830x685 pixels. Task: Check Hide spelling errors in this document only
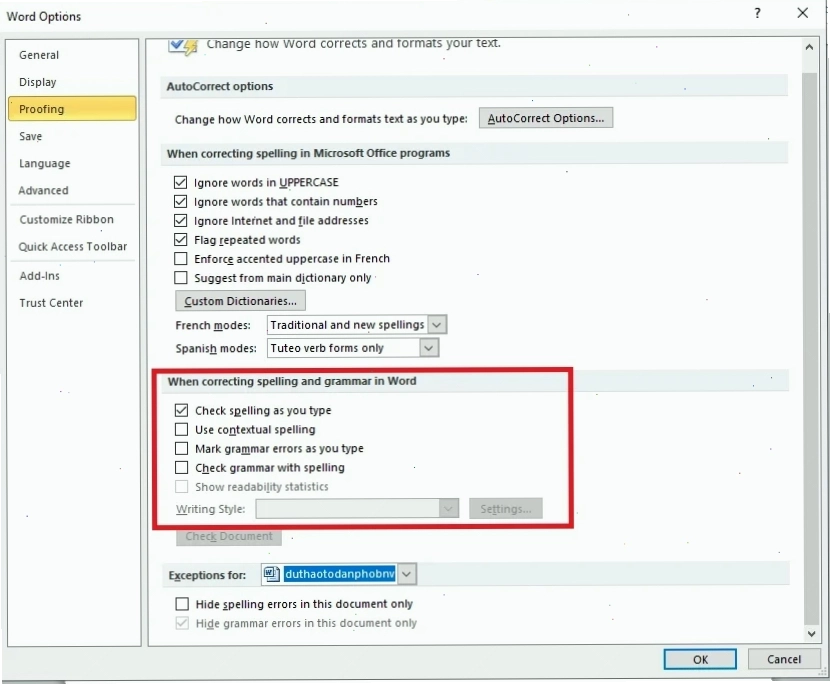tap(182, 604)
